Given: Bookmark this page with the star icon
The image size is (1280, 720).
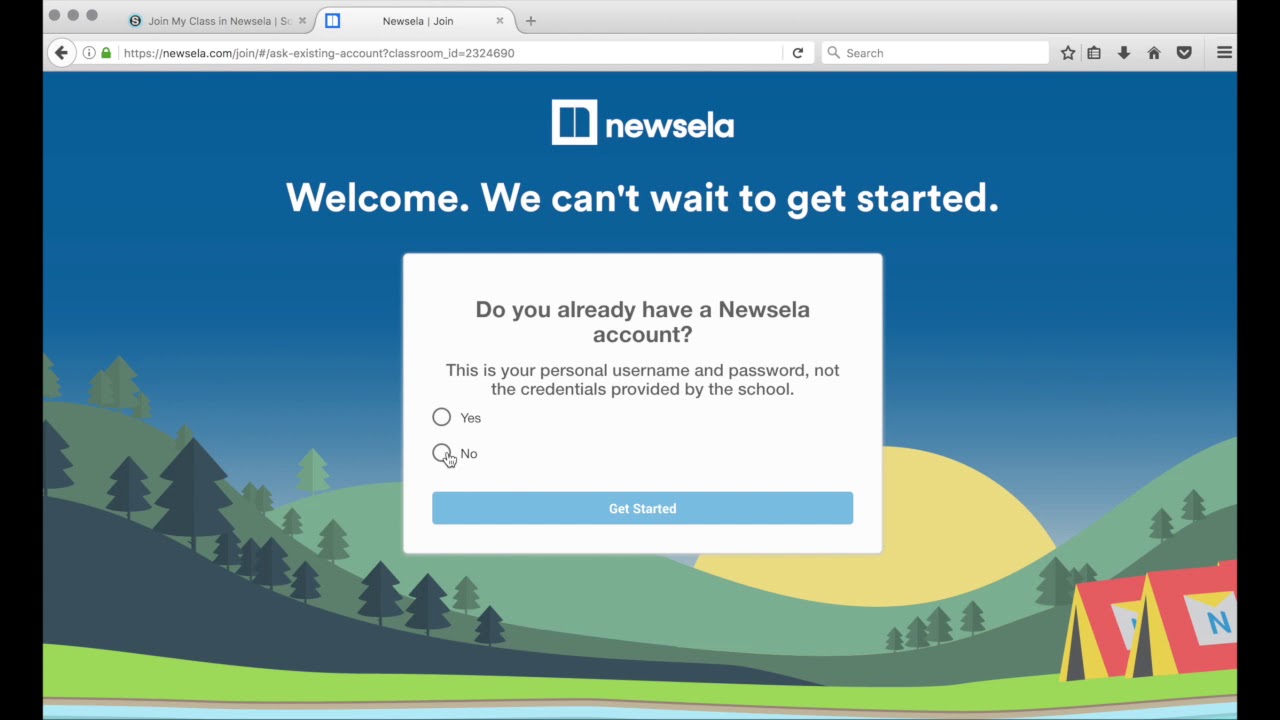Looking at the screenshot, I should coord(1068,53).
